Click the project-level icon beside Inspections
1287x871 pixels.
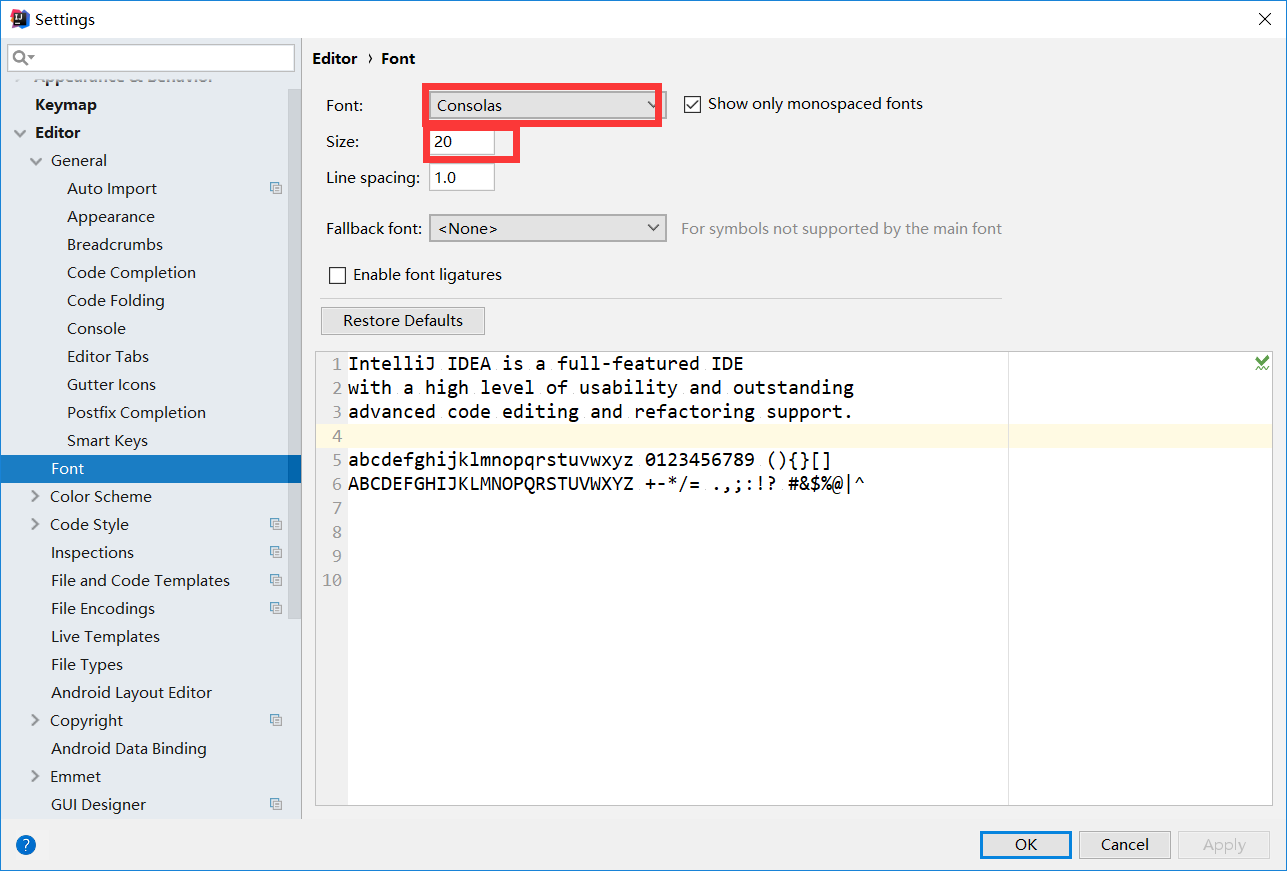tap(276, 552)
